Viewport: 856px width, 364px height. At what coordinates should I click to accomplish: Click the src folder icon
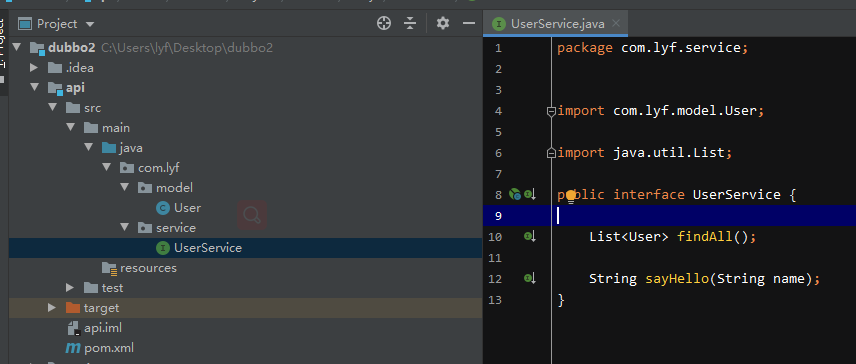pos(73,108)
